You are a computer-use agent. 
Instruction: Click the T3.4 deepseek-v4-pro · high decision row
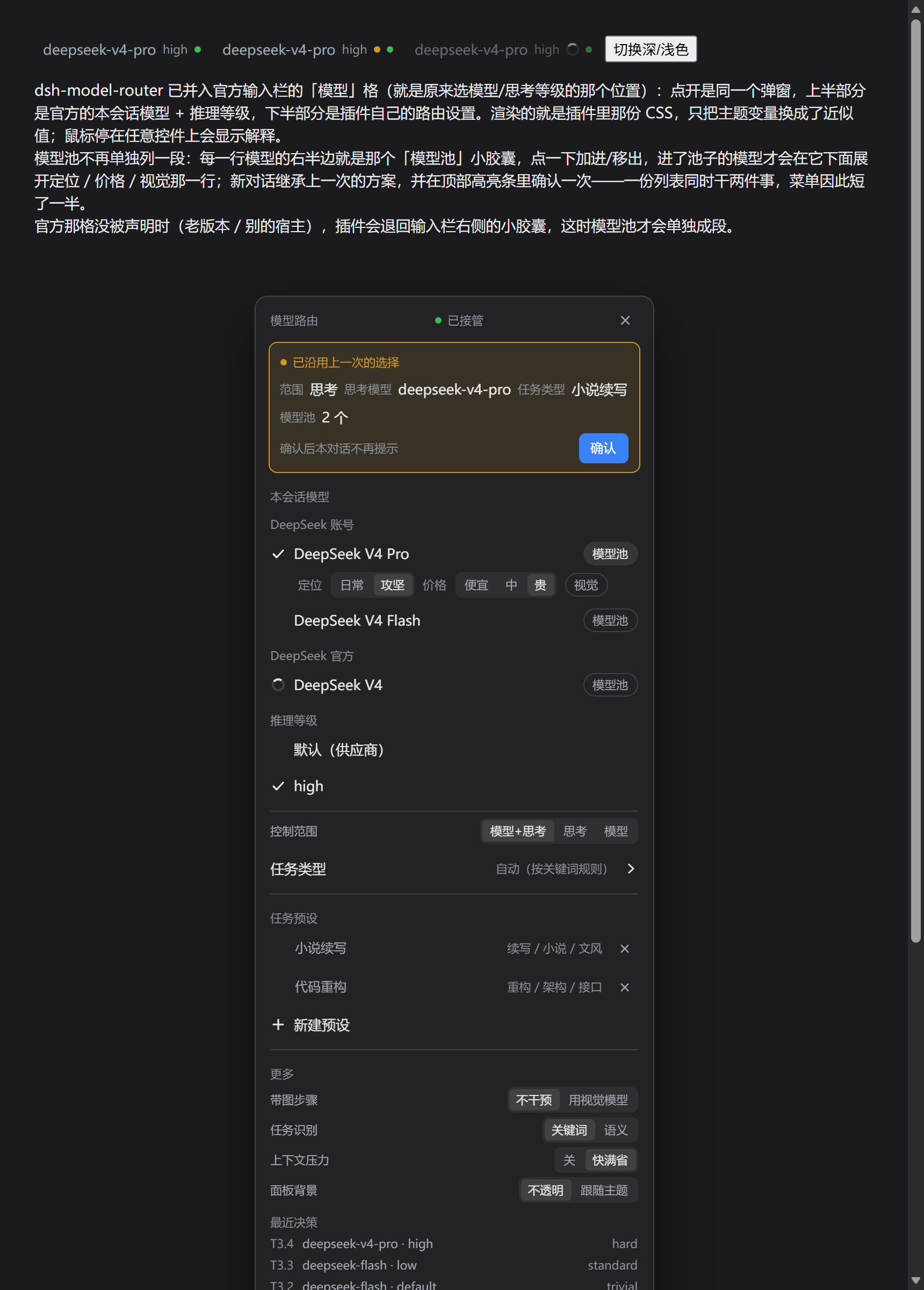point(454,1244)
